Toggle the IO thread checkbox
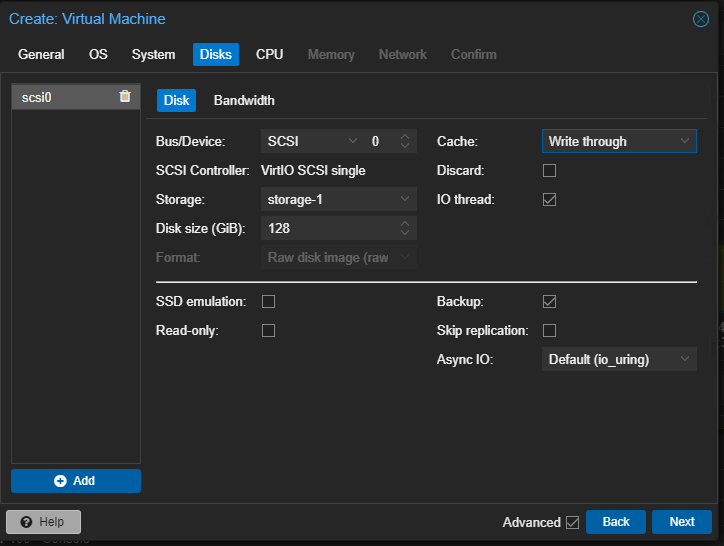Screen dimensions: 724x546 point(549,200)
